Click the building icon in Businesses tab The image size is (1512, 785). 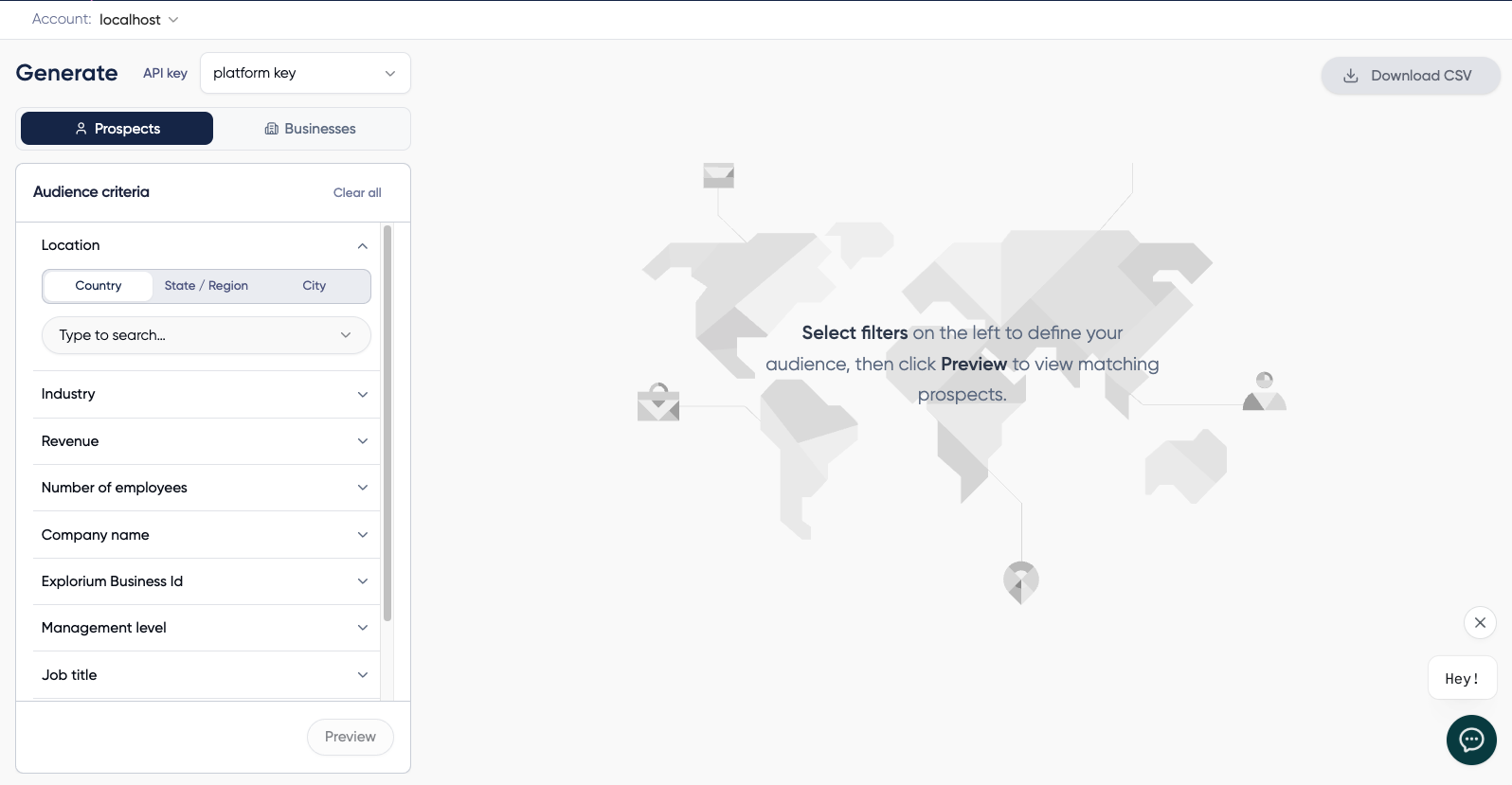tap(272, 129)
